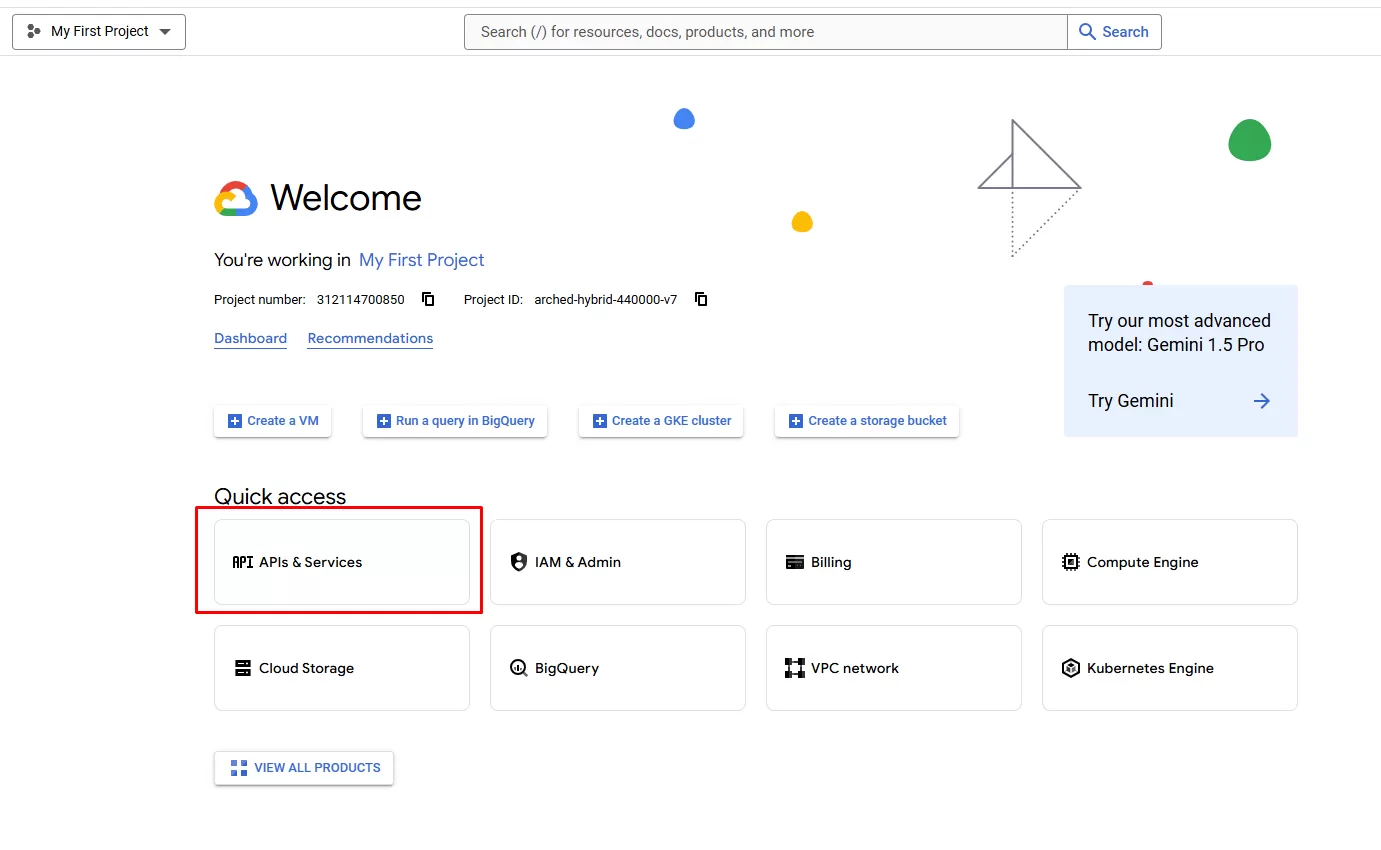Click the VPC network icon
Viewport: 1381px width, 850px height.
click(x=795, y=668)
